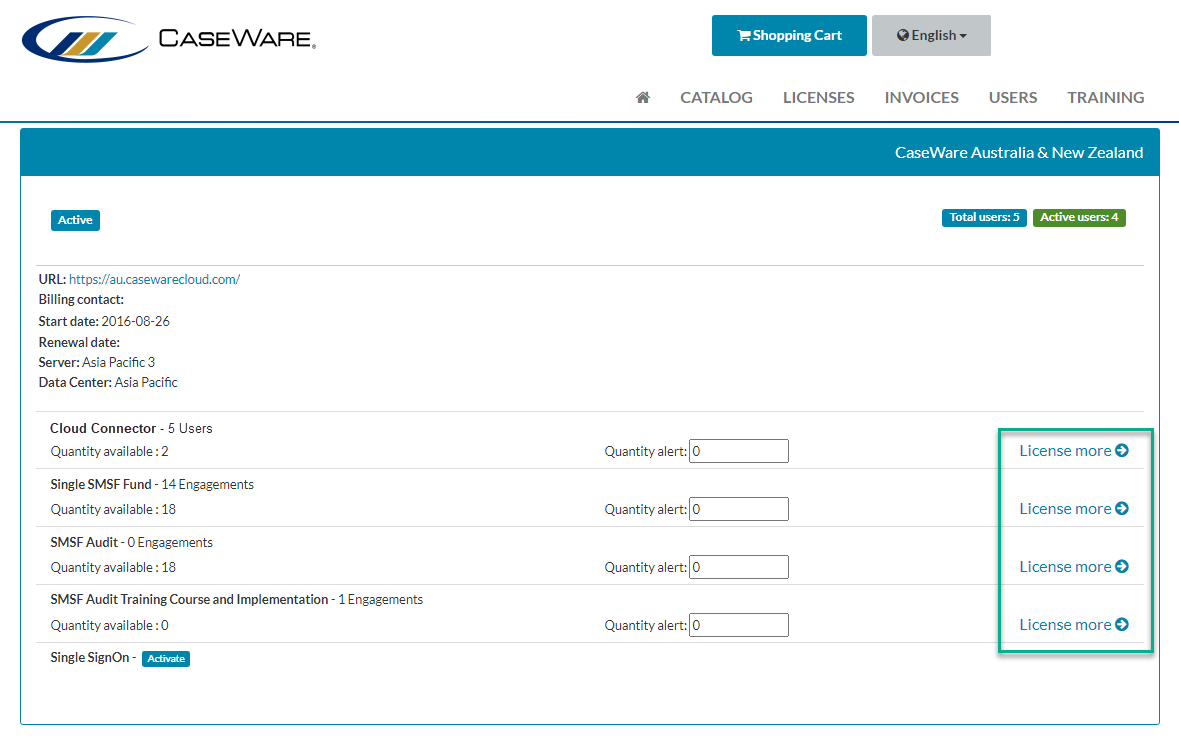Click the Active status badge

(x=75, y=220)
